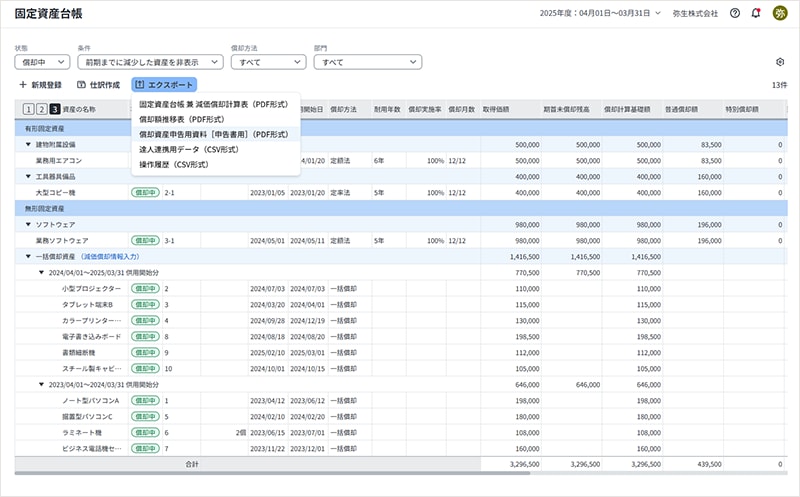Select the ラミネート機 asset row
Screen dimensions: 800x497
tap(401, 433)
